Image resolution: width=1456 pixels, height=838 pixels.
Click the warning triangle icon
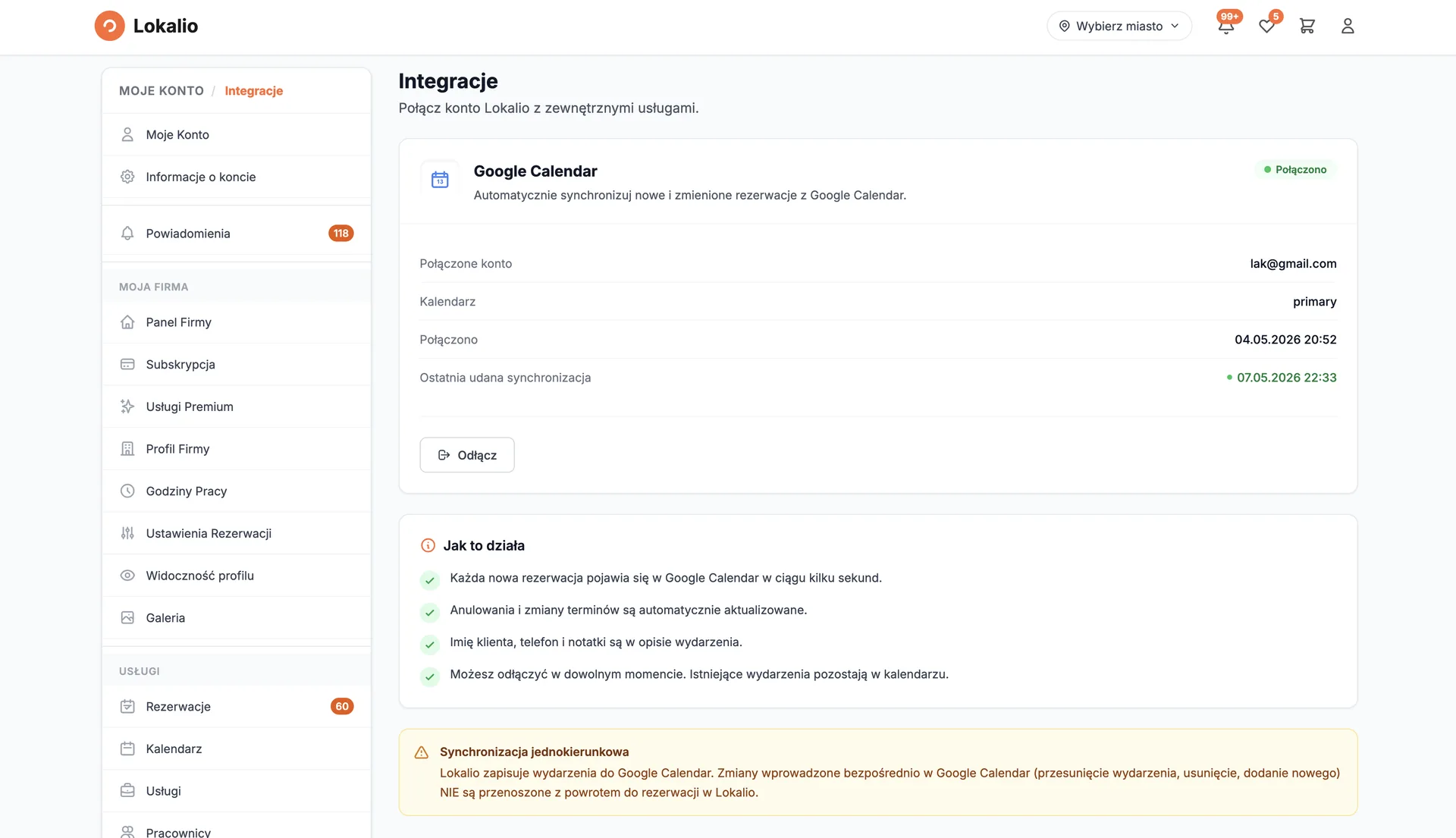tap(422, 752)
